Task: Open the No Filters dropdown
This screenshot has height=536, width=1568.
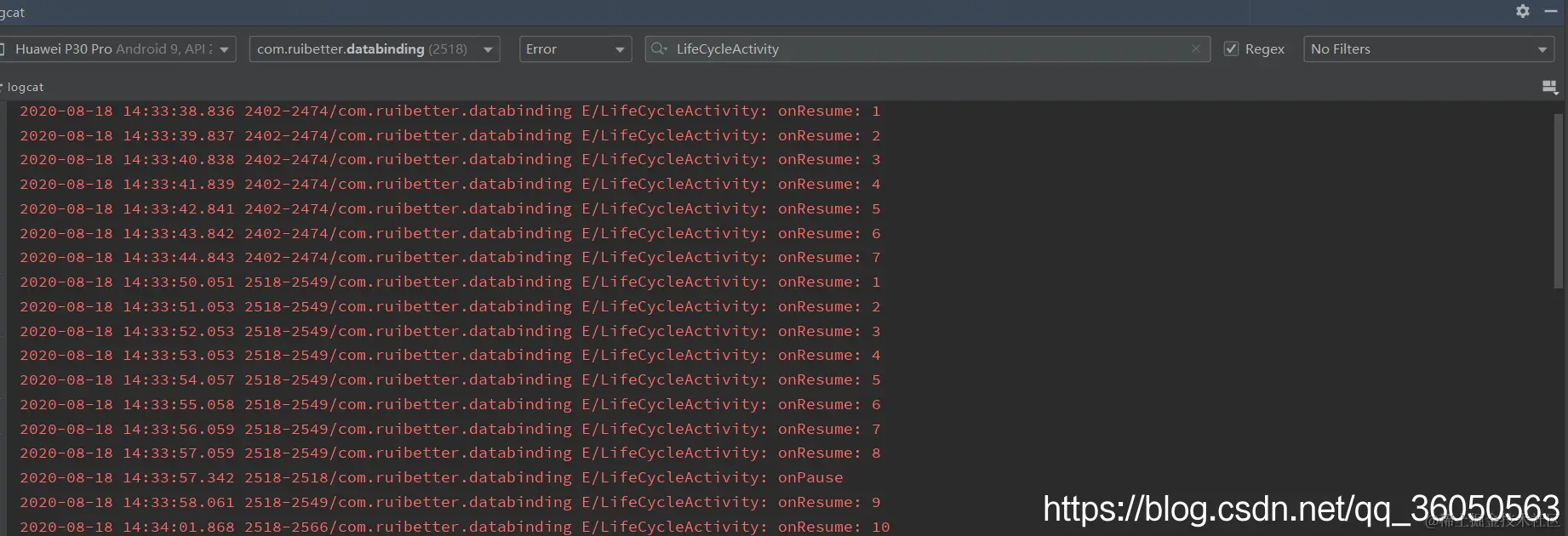Action: click(x=1428, y=49)
